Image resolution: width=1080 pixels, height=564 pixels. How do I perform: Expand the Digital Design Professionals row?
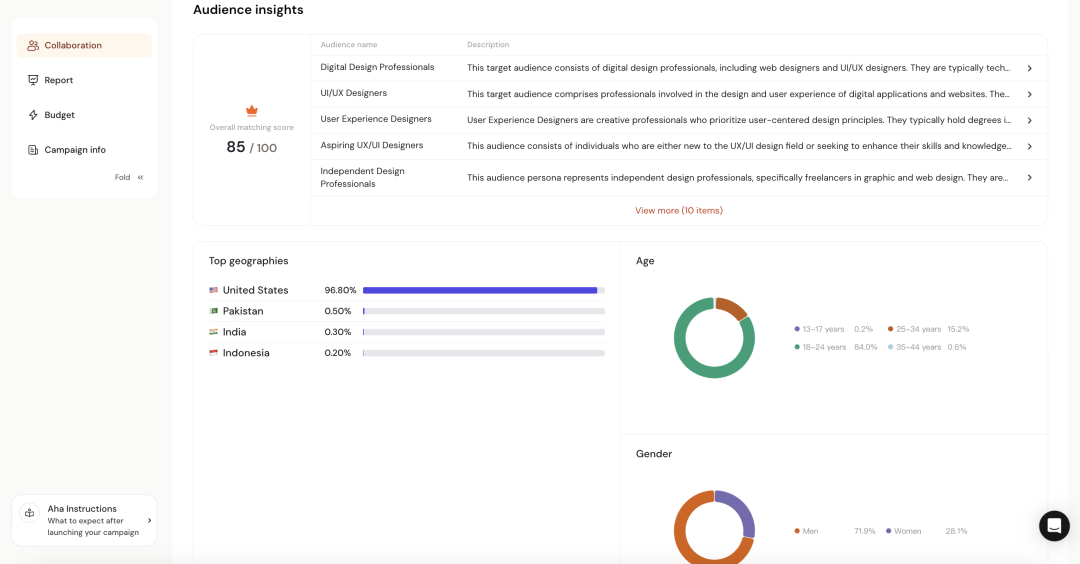pos(1029,68)
